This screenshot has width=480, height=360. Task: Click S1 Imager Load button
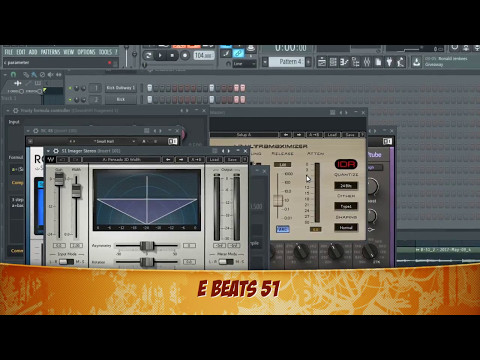214,160
